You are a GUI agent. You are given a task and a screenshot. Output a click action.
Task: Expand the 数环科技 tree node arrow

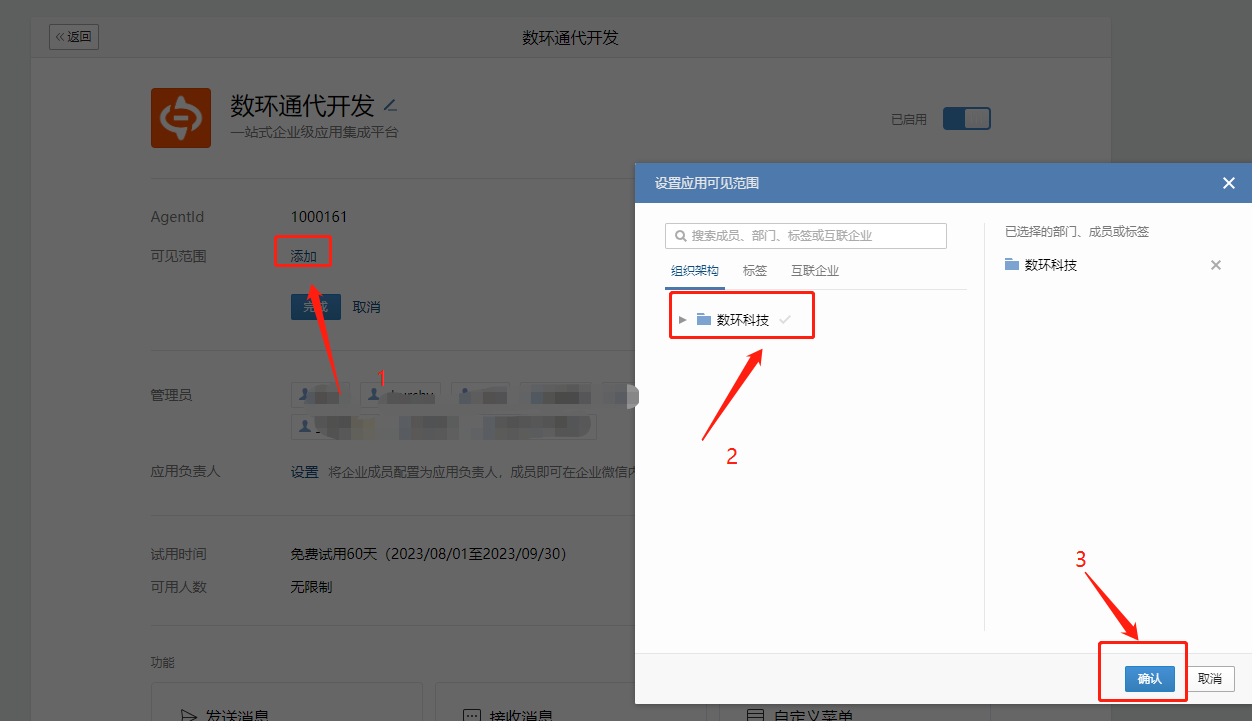point(683,320)
